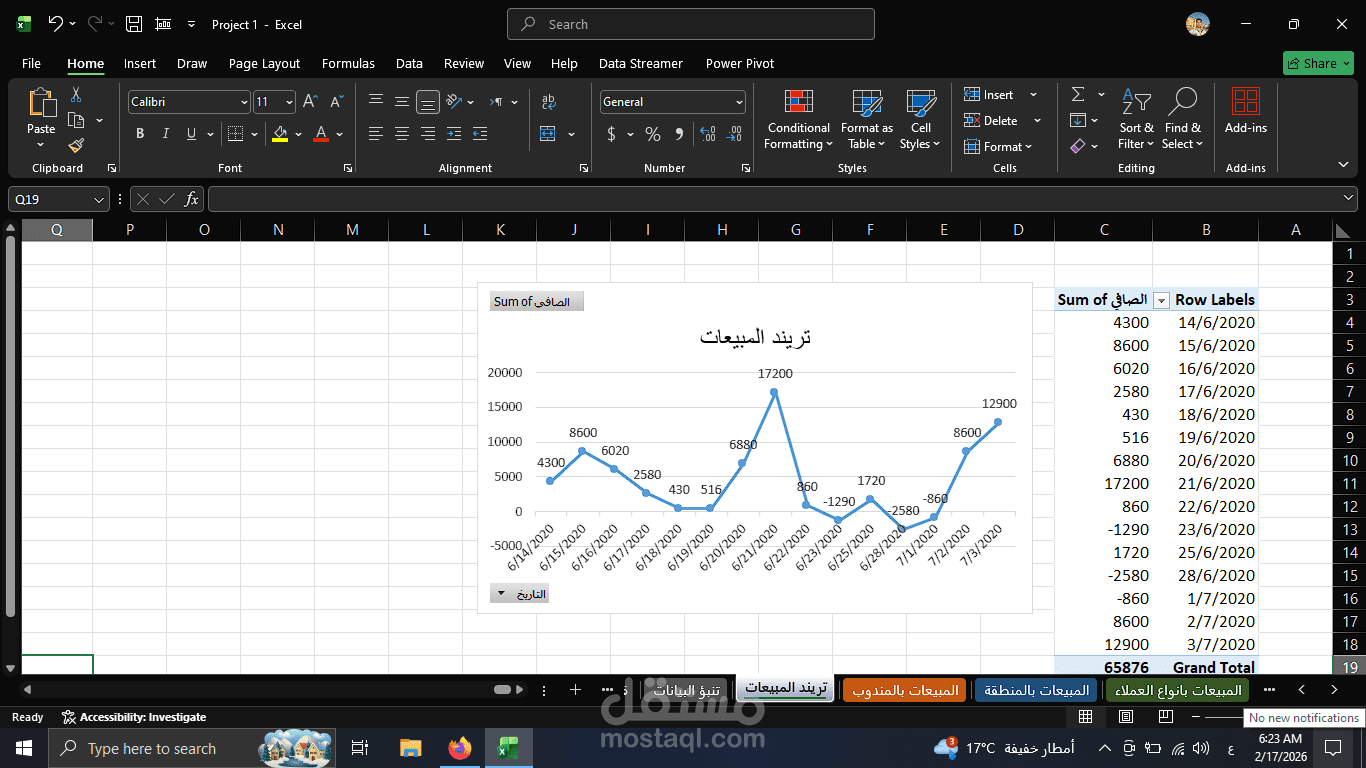Apply red Font Color swatch
This screenshot has height=768, width=1366.
[x=321, y=134]
